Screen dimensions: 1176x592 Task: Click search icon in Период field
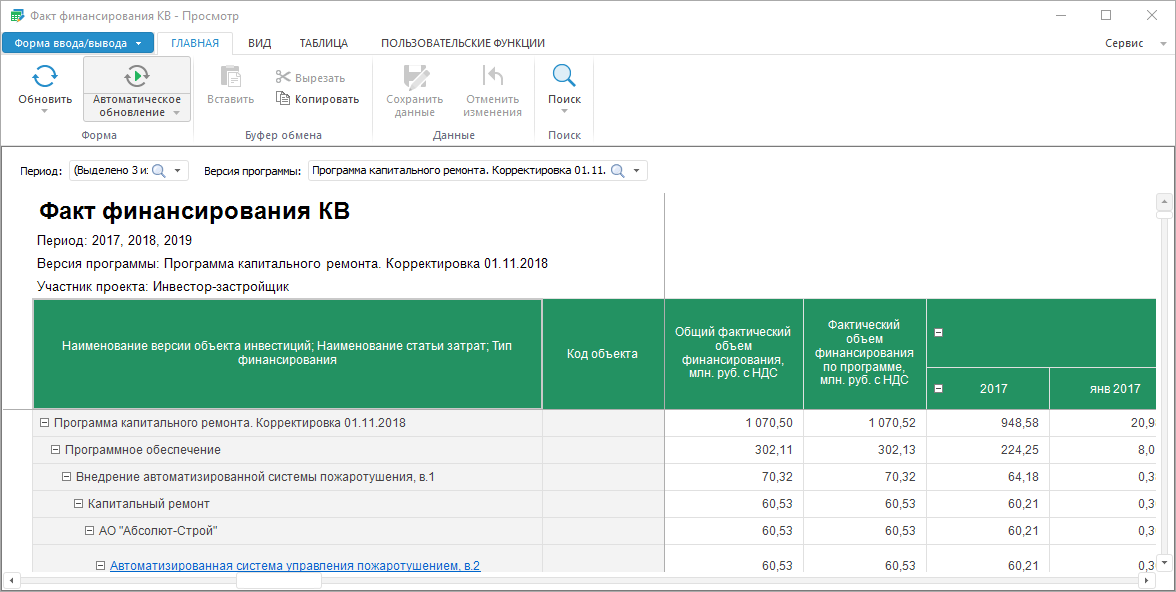point(159,171)
